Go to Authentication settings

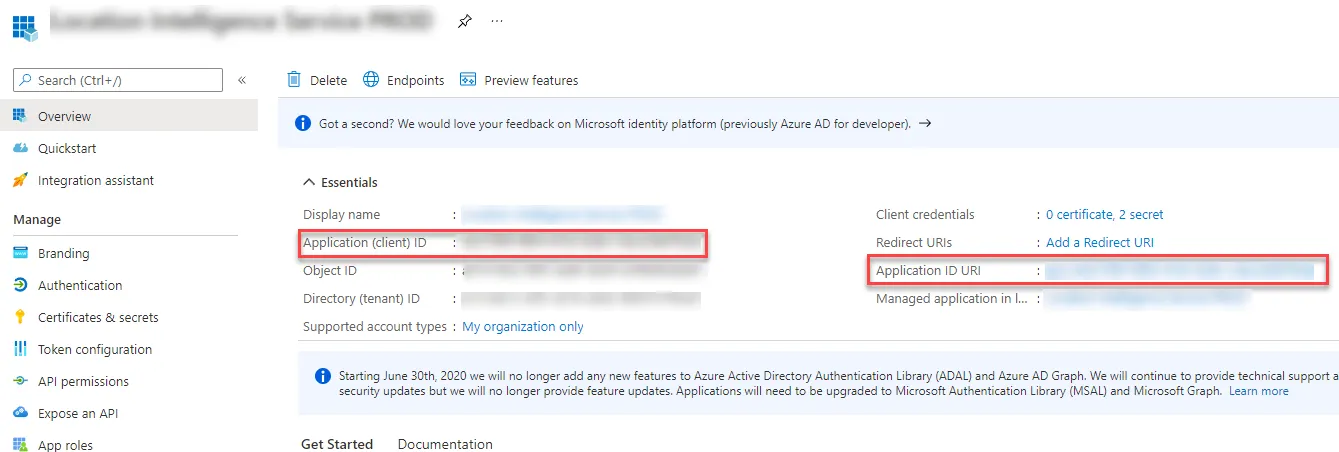click(80, 285)
